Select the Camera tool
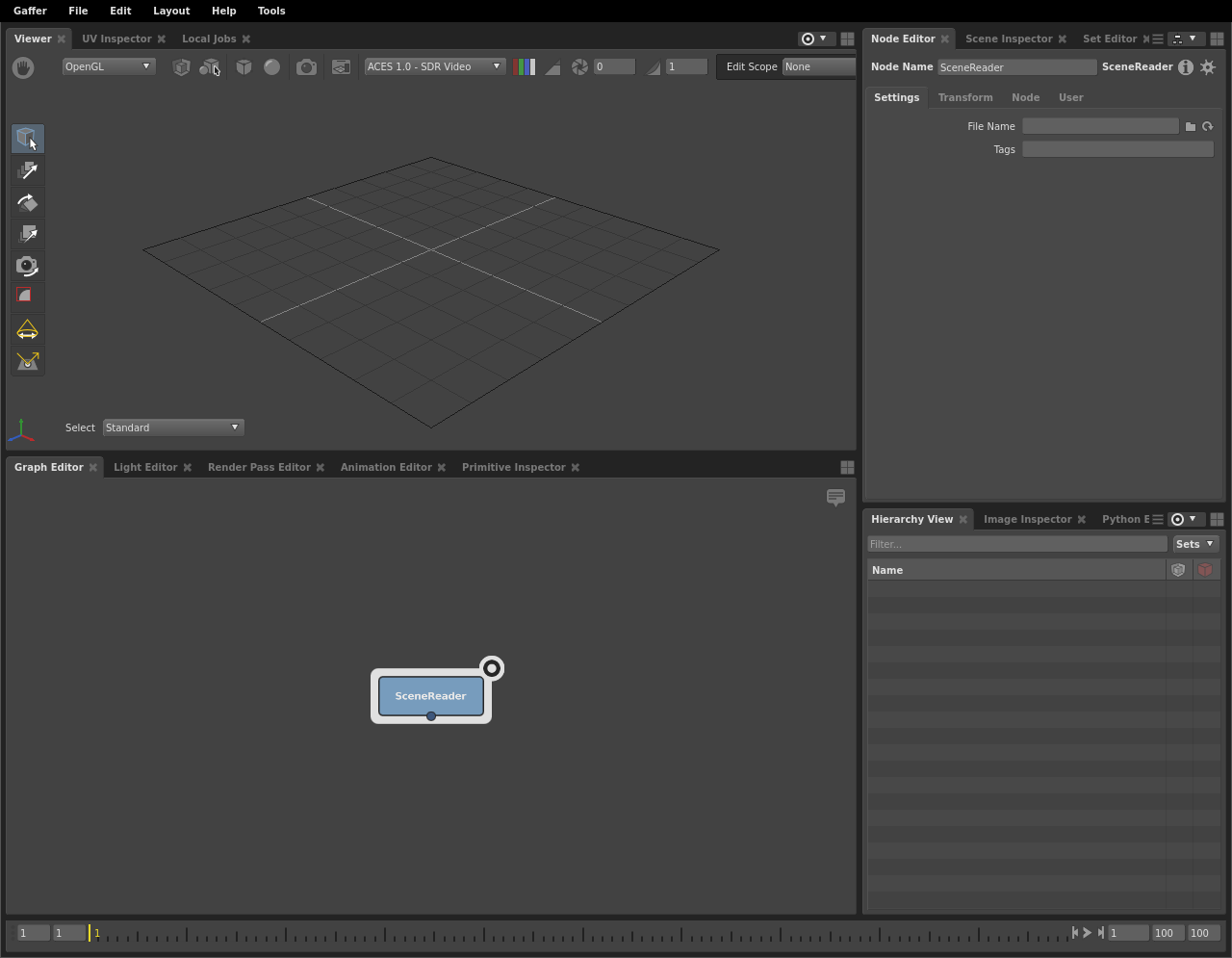This screenshot has height=958, width=1232. 28,267
